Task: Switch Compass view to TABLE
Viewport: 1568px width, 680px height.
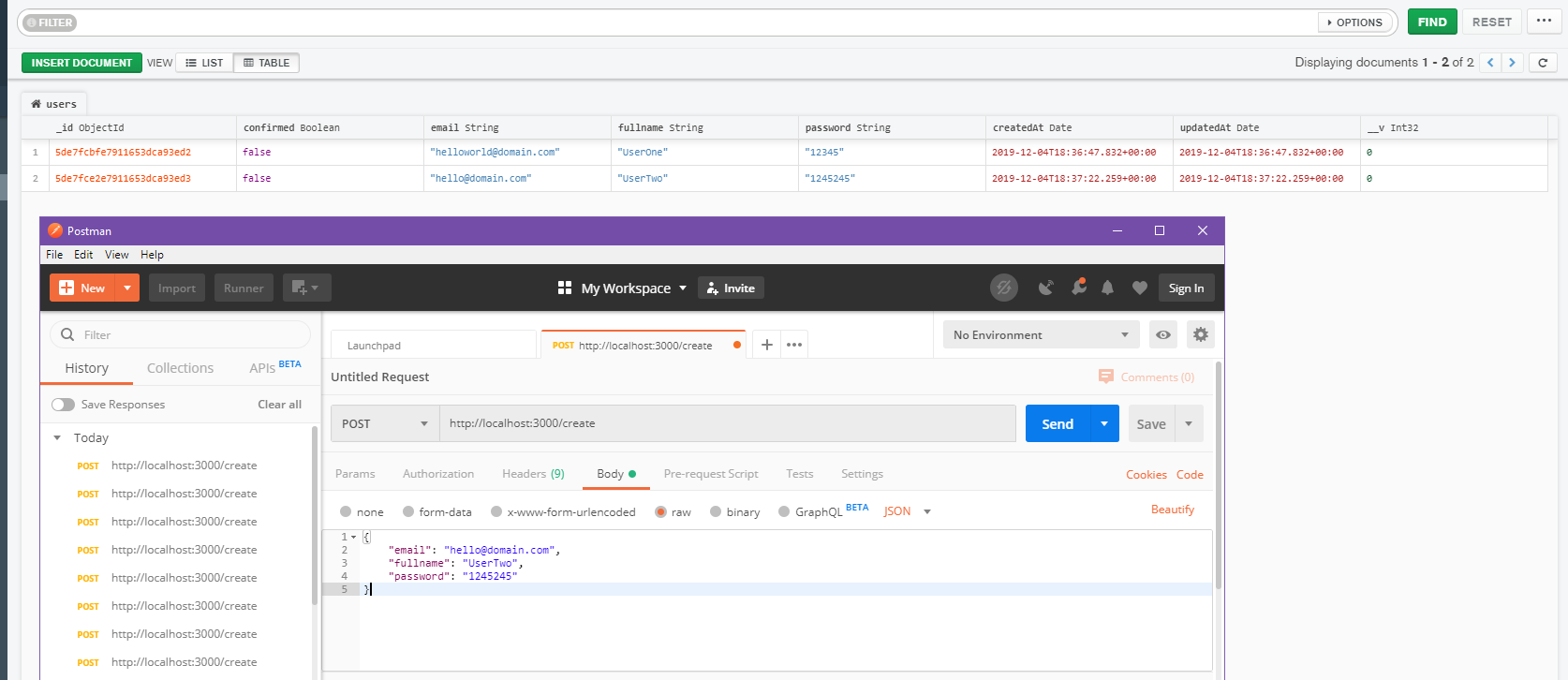Action: pos(266,63)
